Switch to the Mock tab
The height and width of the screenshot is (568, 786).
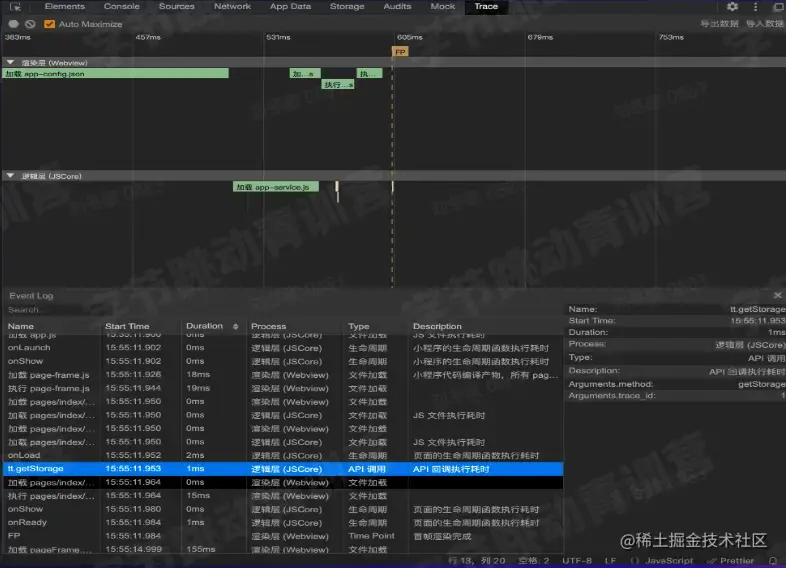pyautogui.click(x=443, y=7)
